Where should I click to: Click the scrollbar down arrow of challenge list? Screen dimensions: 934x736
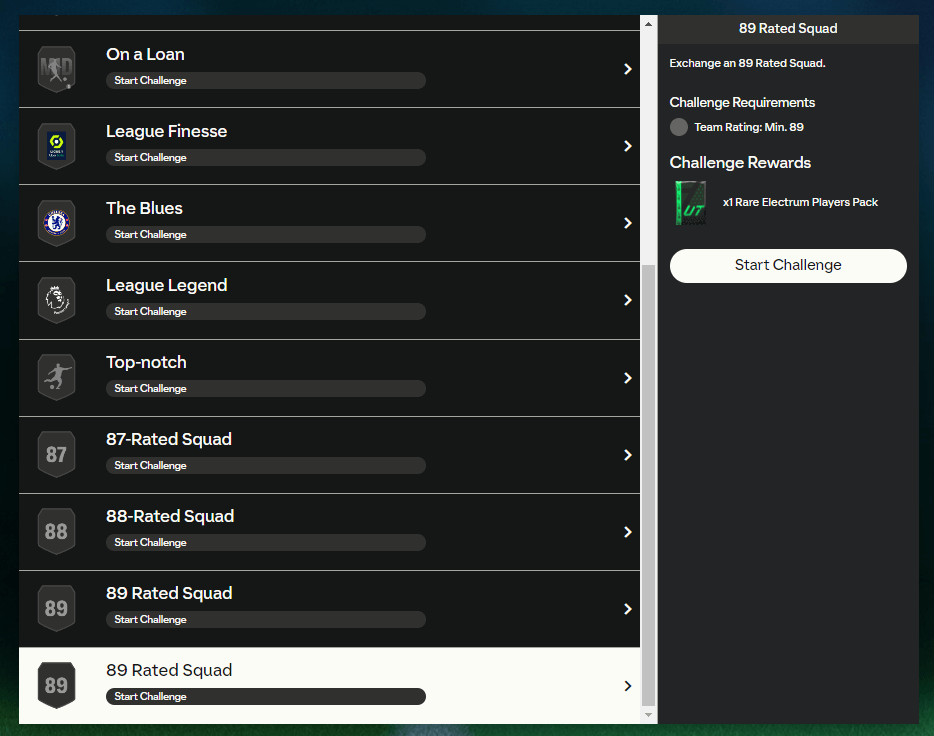click(x=648, y=715)
